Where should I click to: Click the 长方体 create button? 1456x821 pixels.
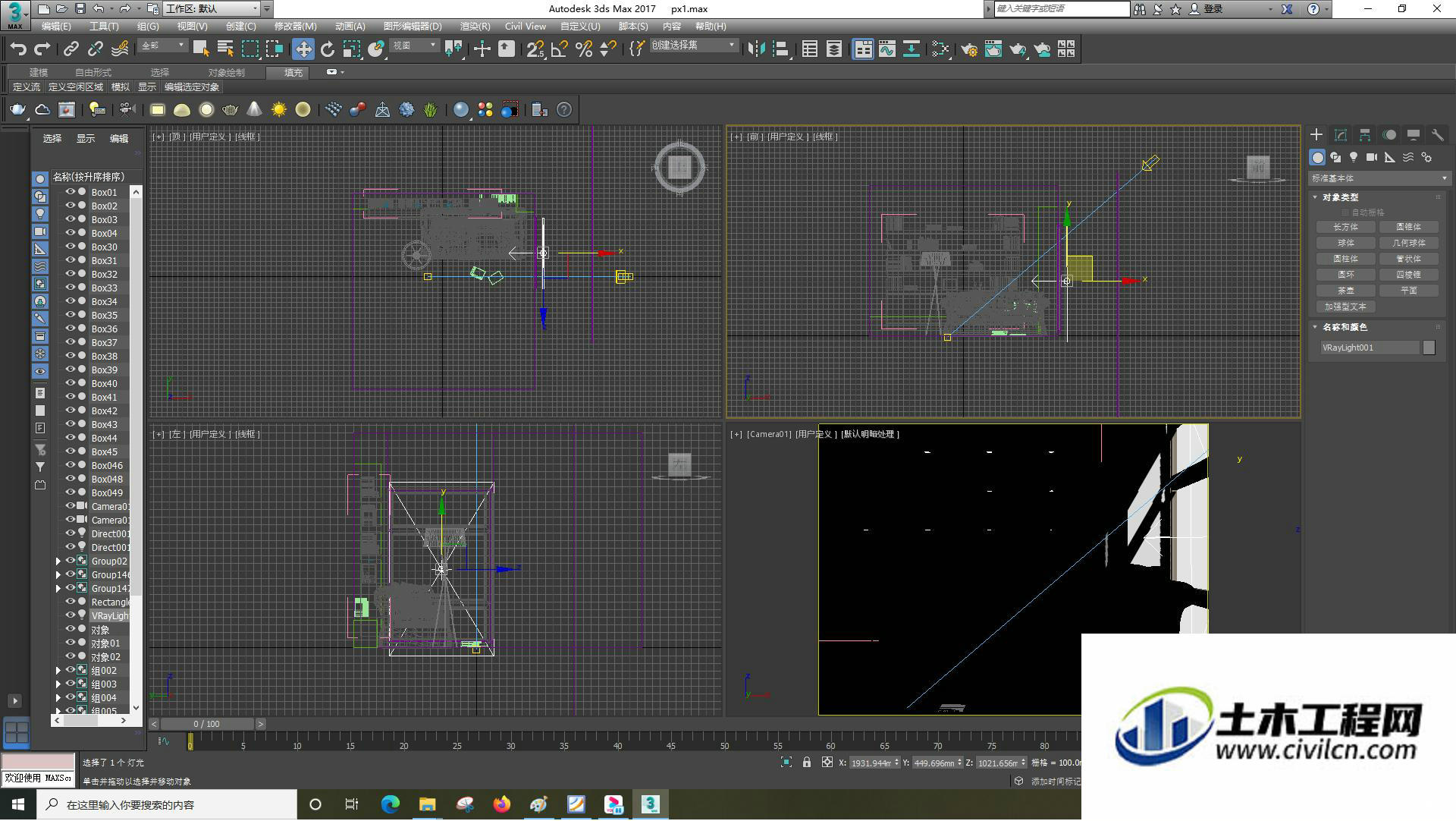(x=1346, y=227)
